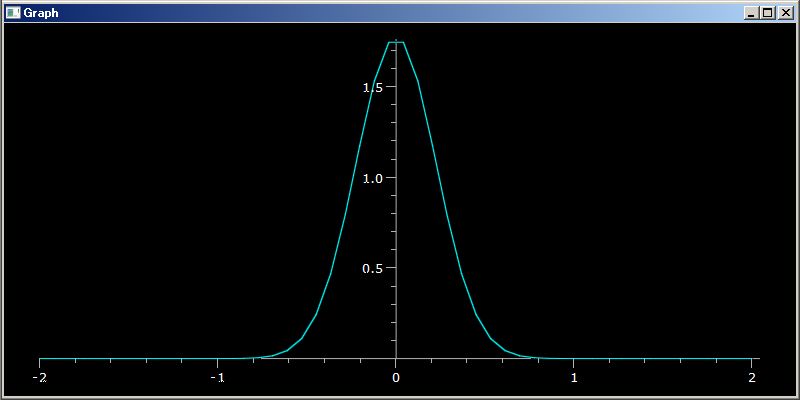Minimize the Graph window
This screenshot has width=800, height=400.
coord(751,13)
